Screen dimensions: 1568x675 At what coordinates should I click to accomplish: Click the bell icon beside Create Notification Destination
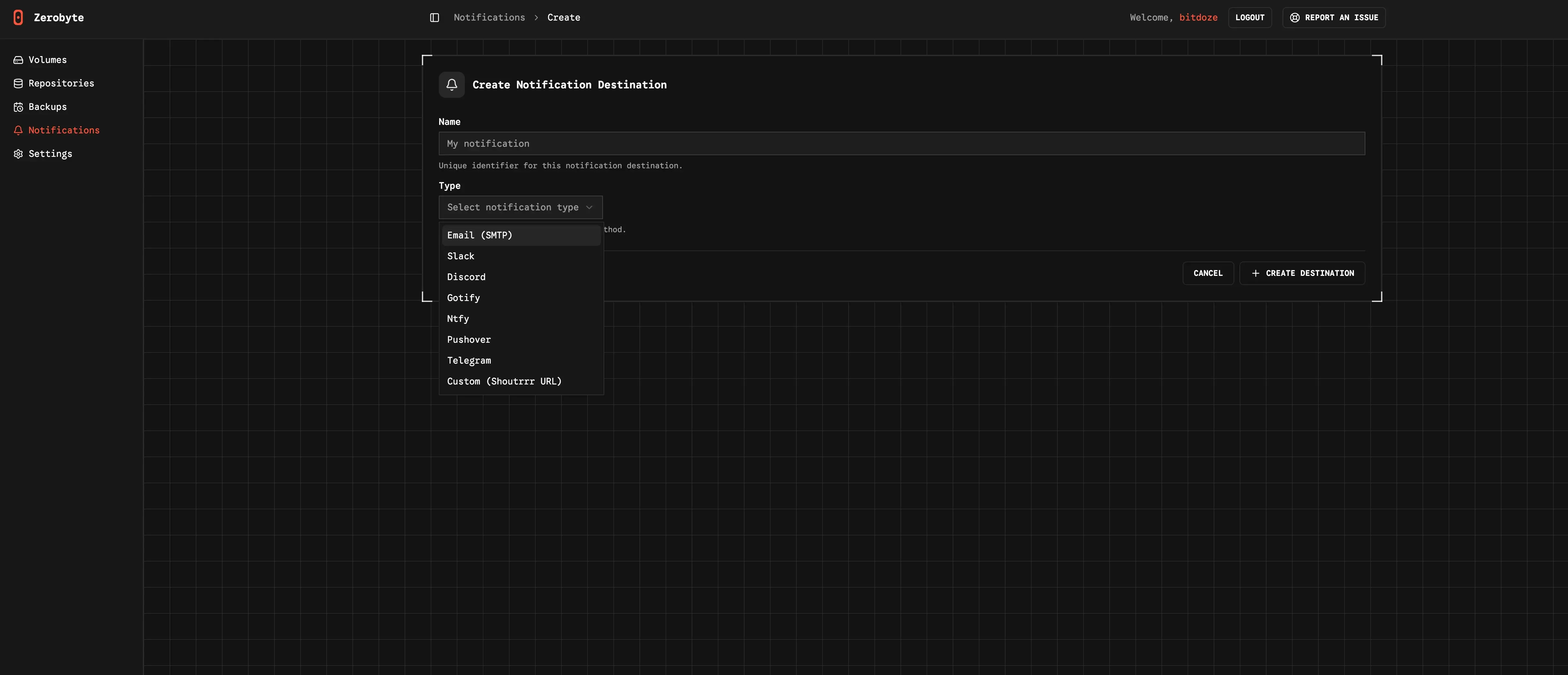tap(452, 84)
